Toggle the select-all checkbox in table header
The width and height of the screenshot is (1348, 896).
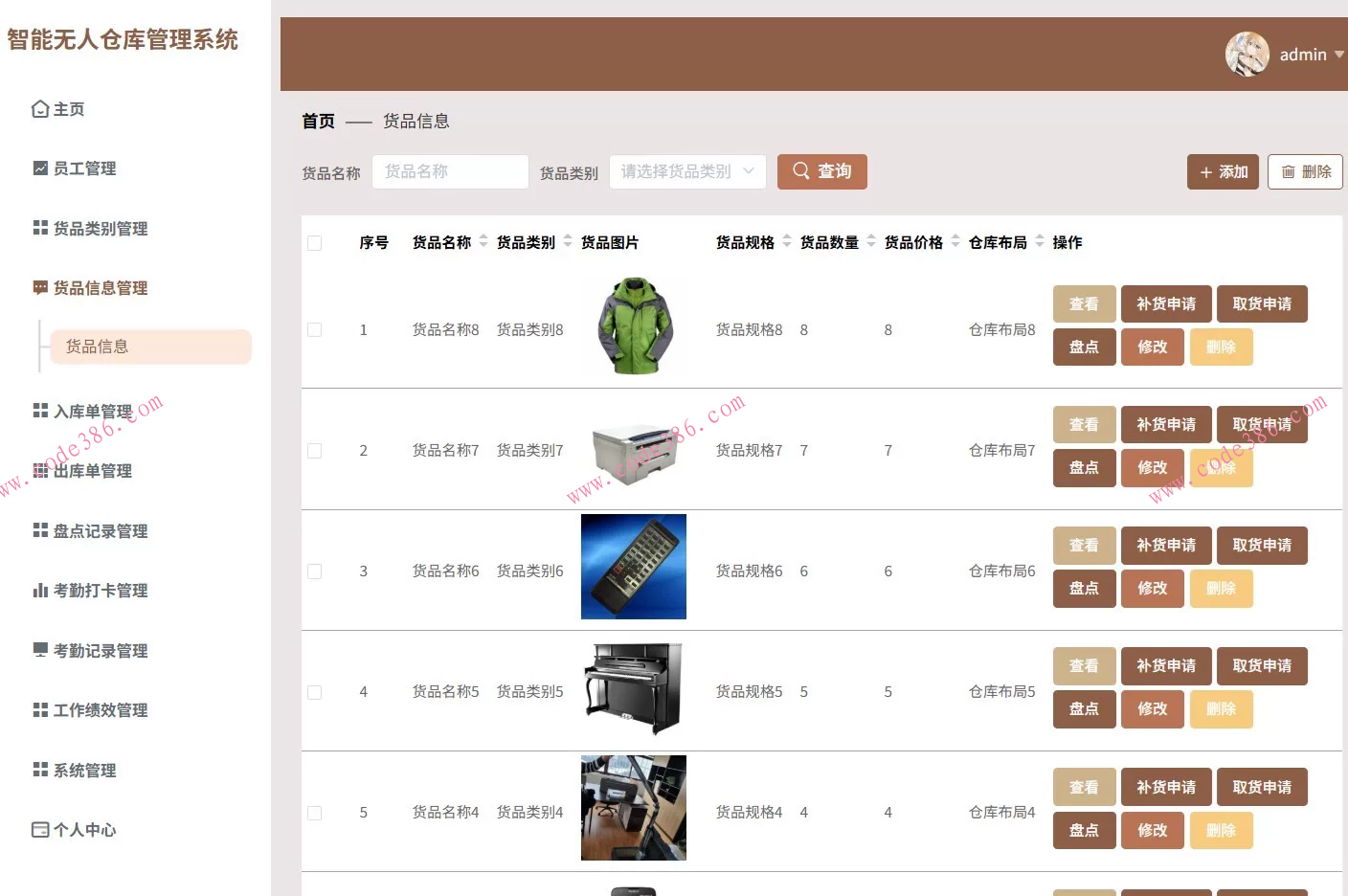click(314, 242)
